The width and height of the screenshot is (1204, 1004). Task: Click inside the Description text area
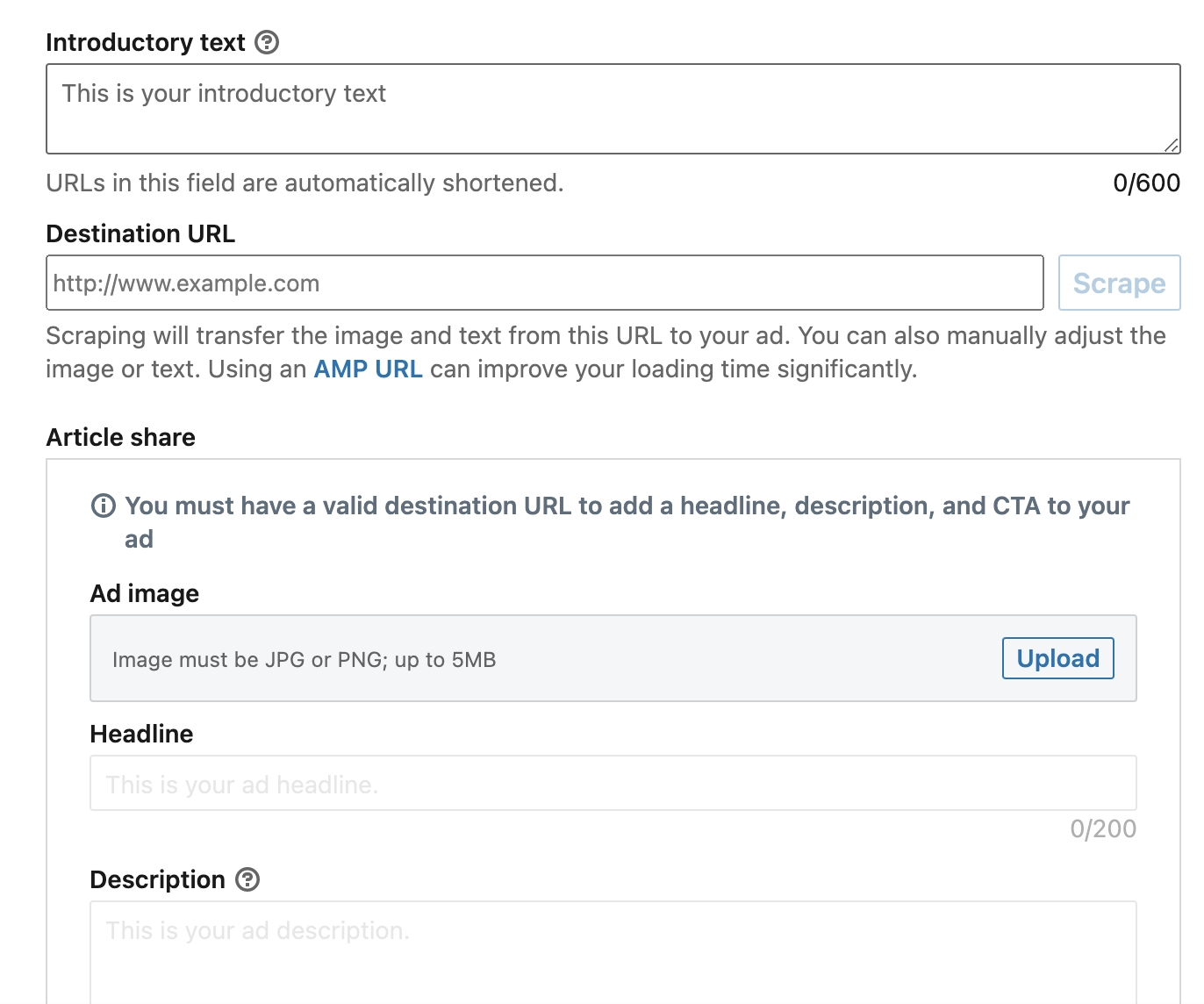click(613, 952)
